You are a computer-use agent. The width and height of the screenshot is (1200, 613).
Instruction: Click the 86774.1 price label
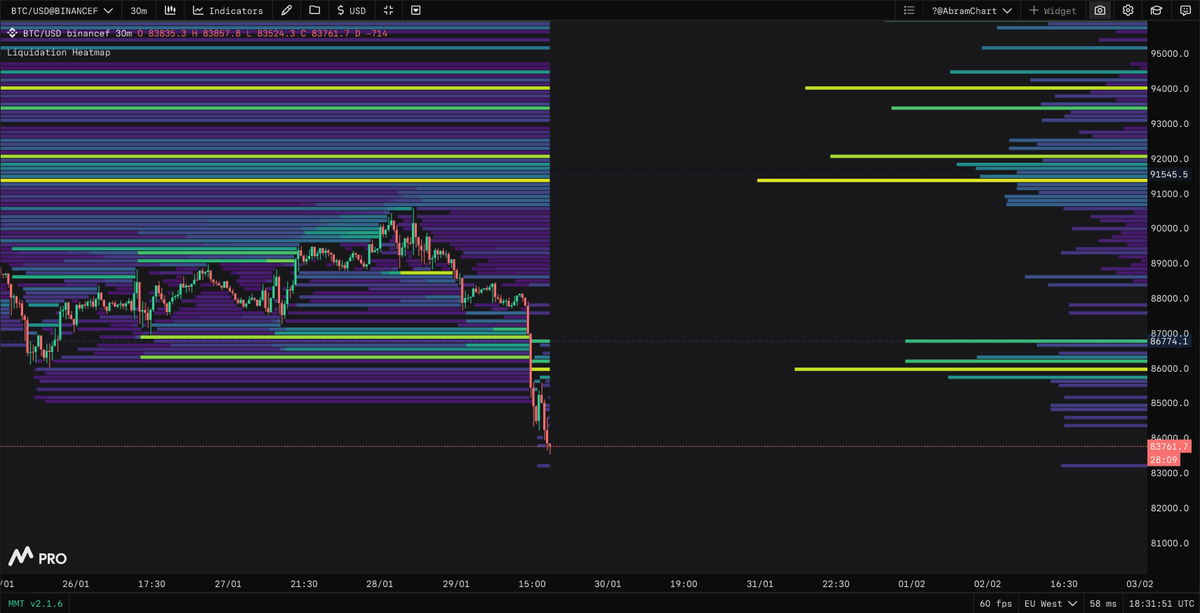pyautogui.click(x=1170, y=341)
